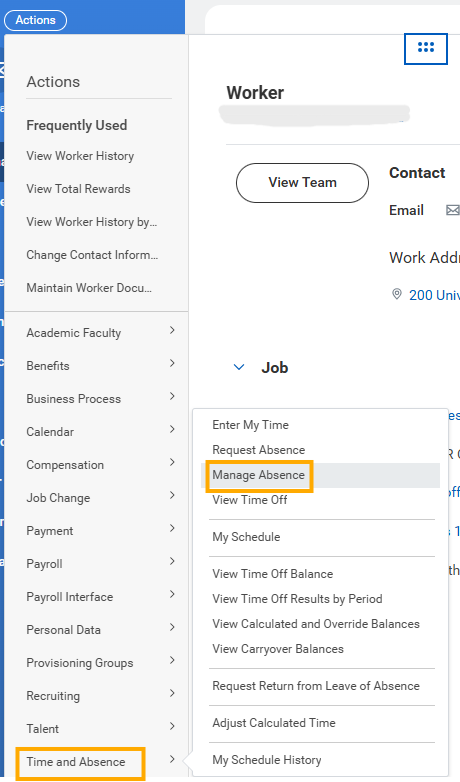
Task: Open the View Team button
Action: [302, 183]
